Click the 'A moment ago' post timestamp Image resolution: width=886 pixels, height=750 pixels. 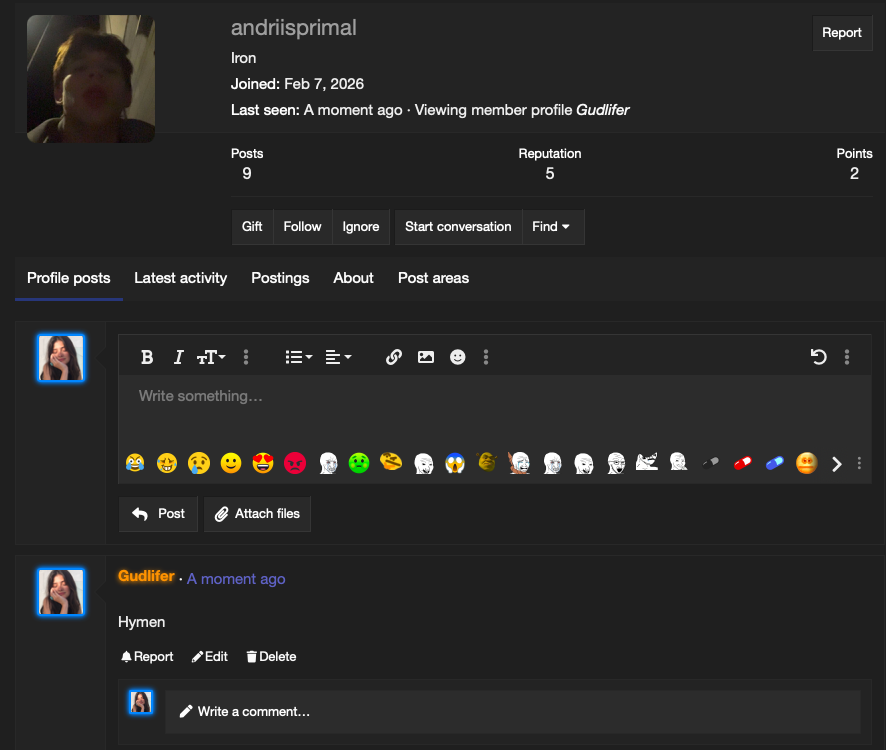pos(236,579)
